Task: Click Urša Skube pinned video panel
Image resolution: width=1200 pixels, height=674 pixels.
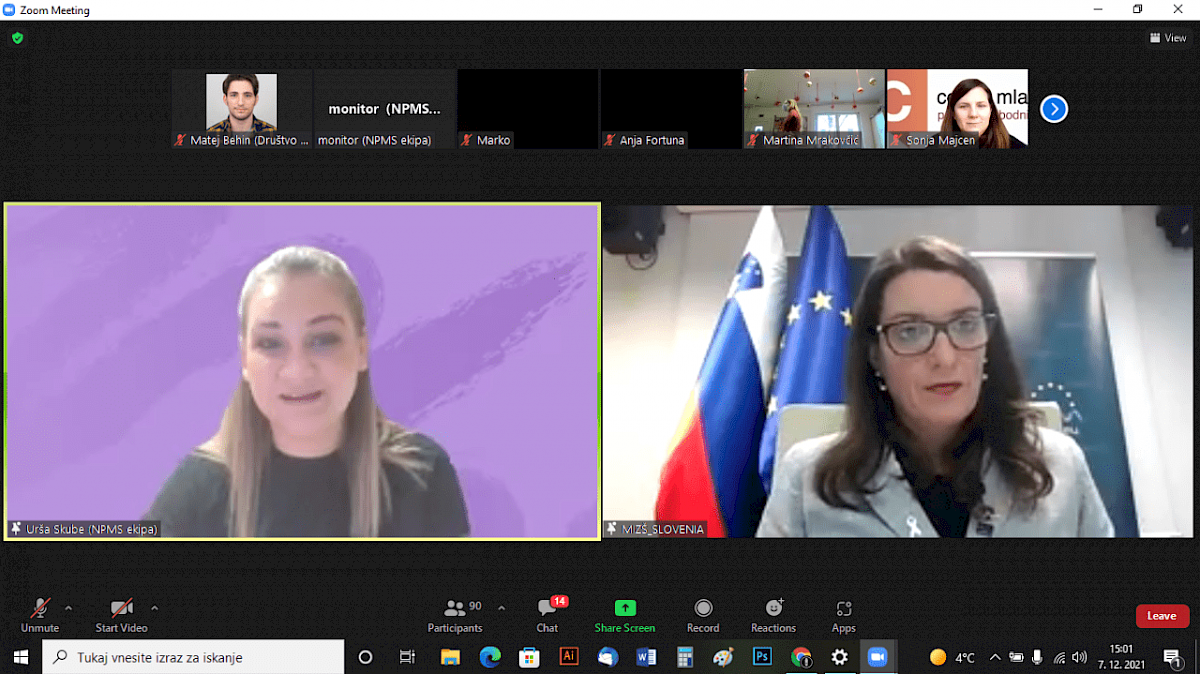Action: pos(302,371)
